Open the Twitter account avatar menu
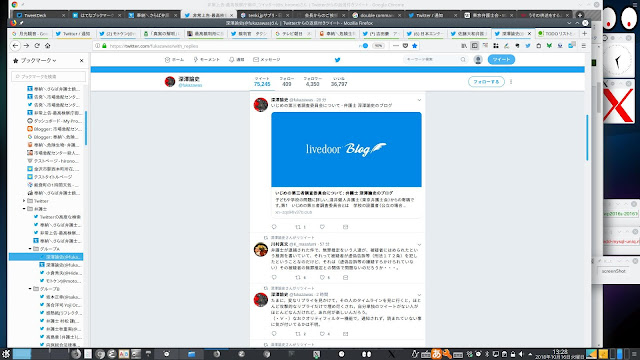 click(478, 60)
